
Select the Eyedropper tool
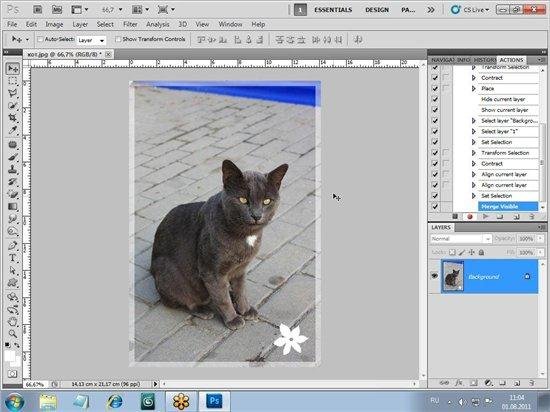[13, 130]
